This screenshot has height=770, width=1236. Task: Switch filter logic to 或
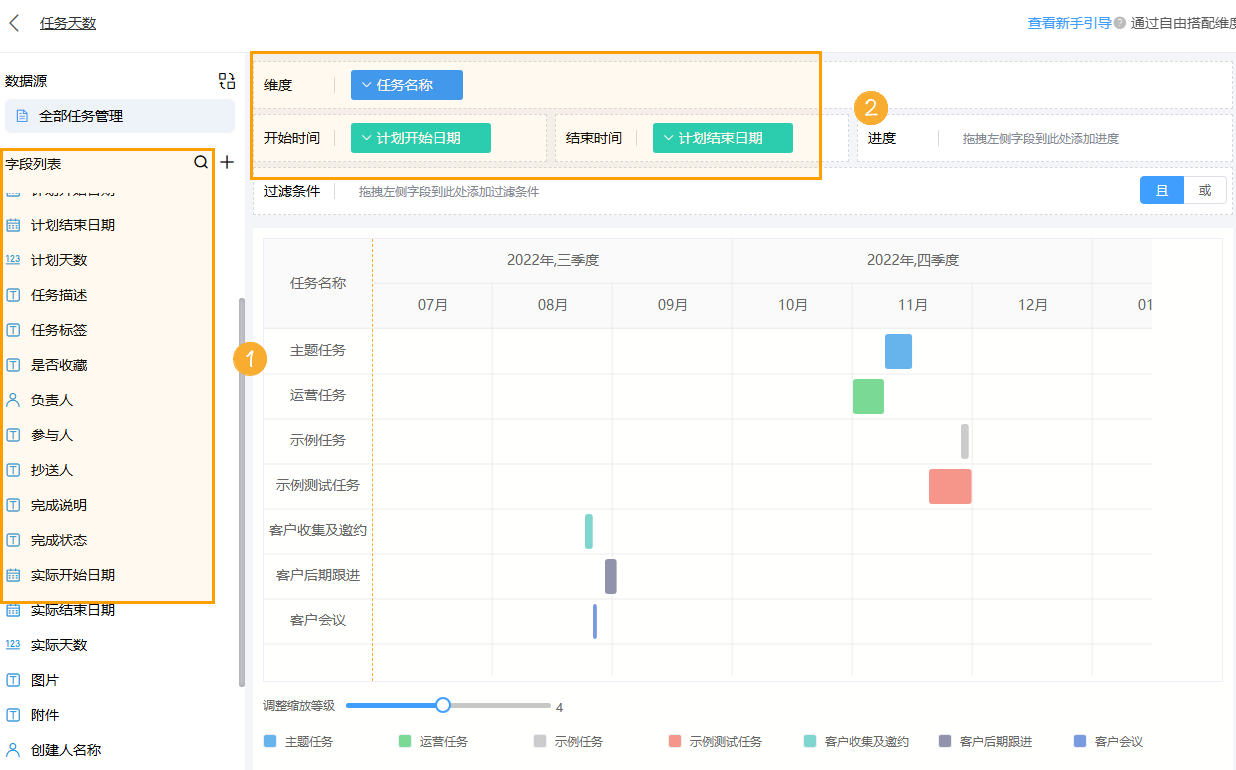pyautogui.click(x=1206, y=189)
